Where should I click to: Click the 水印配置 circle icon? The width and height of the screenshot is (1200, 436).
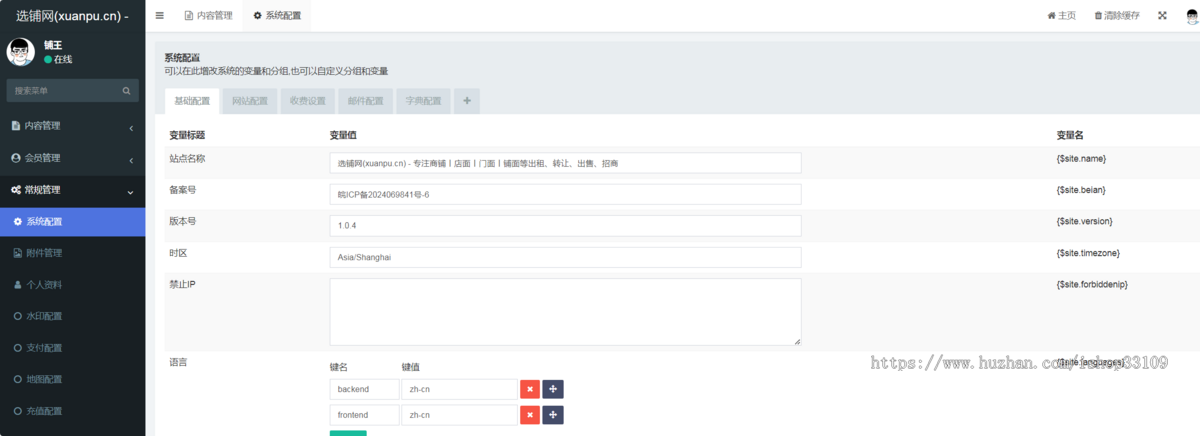[x=18, y=316]
